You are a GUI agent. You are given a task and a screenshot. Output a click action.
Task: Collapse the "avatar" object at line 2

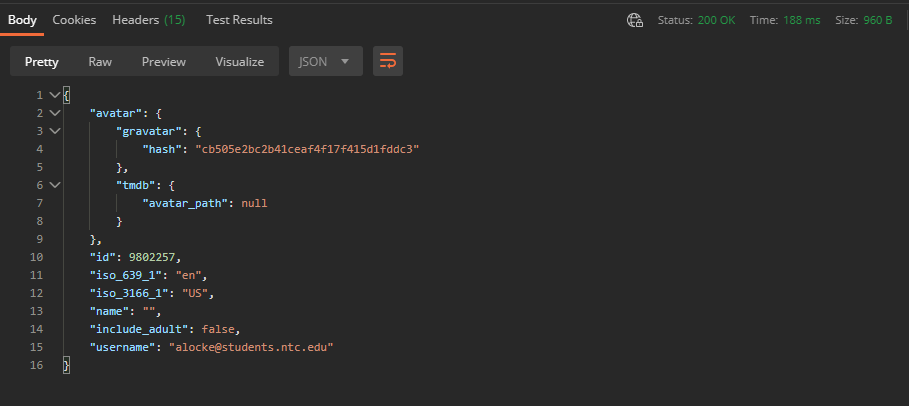(55, 113)
